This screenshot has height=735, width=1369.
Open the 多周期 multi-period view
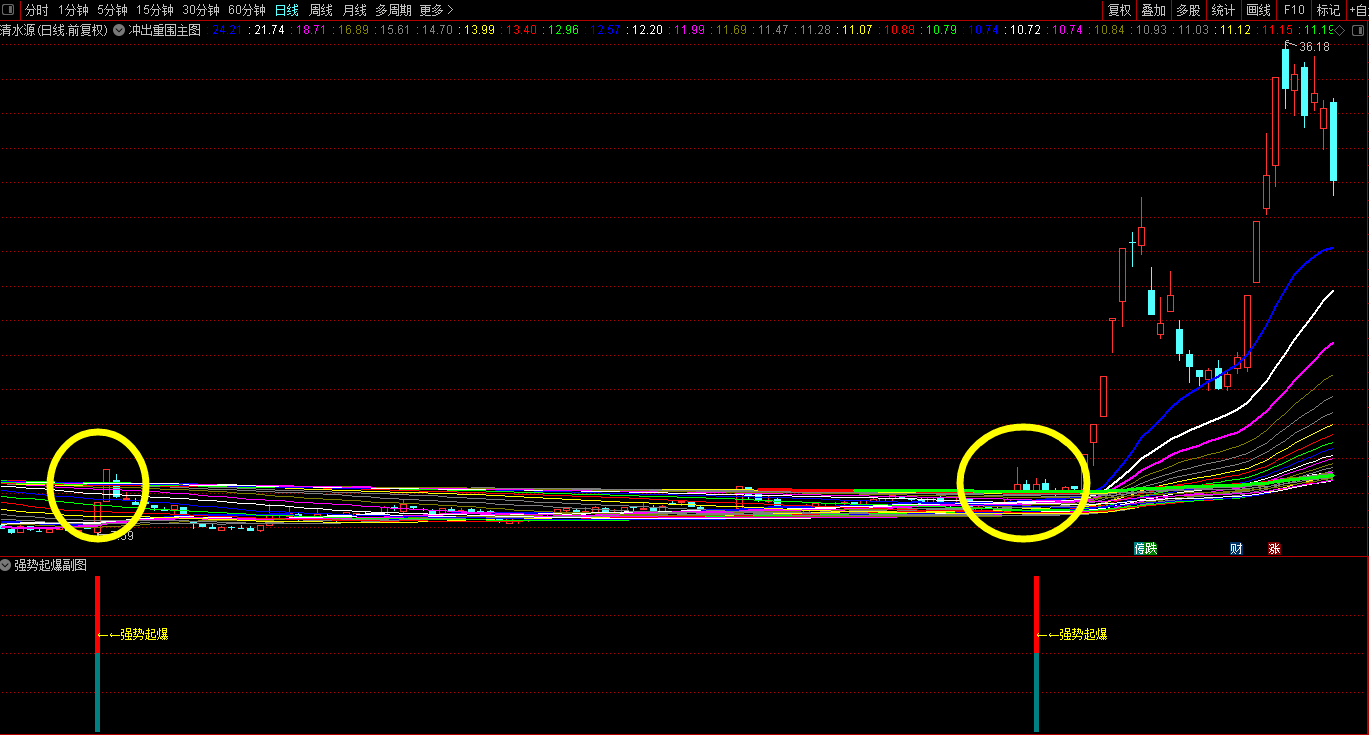[393, 10]
